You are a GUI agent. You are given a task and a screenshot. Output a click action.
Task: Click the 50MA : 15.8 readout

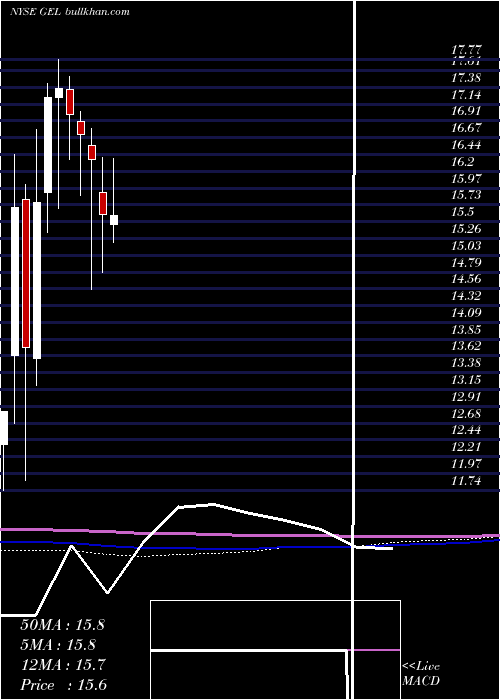pos(62,625)
